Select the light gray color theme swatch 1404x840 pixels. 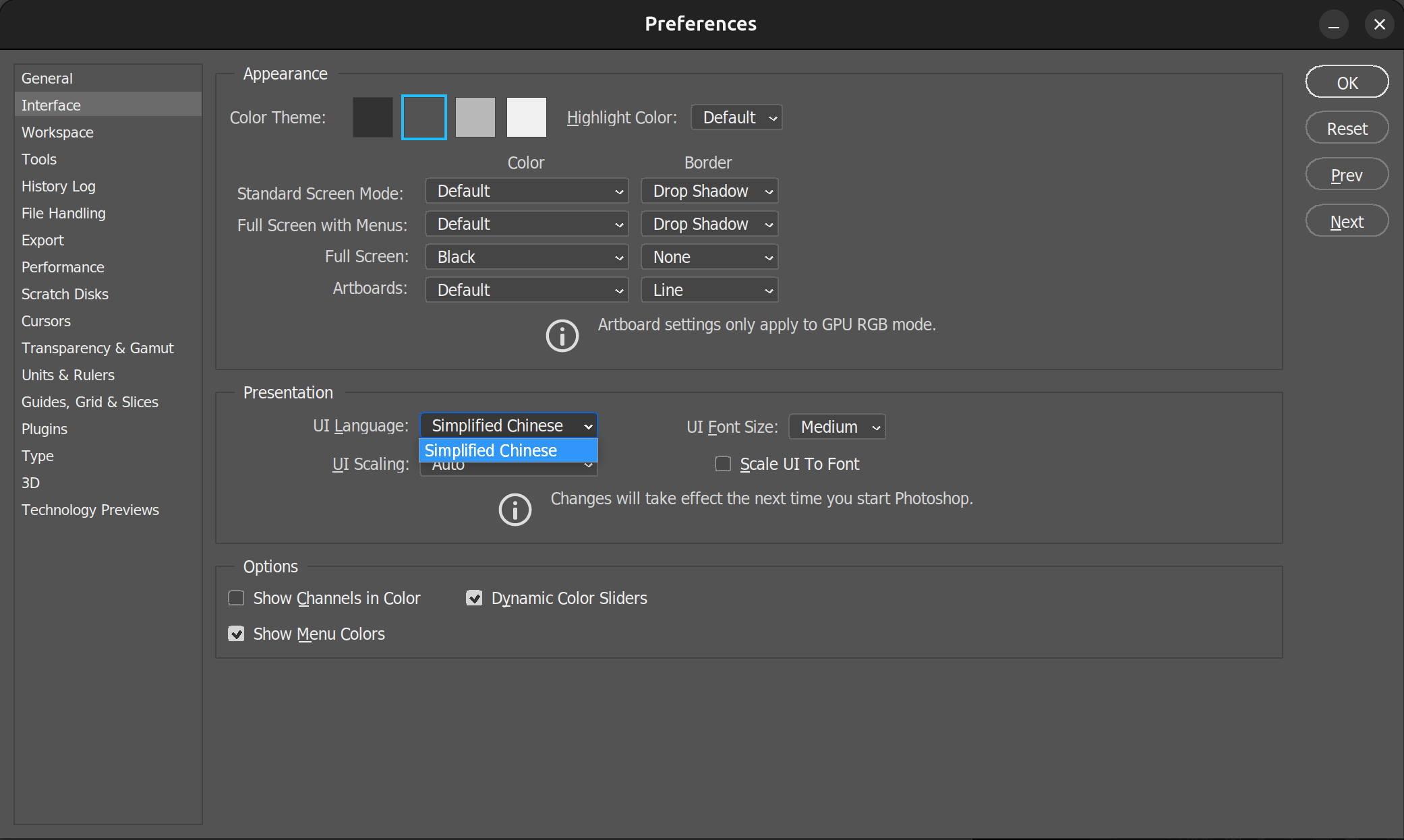475,117
